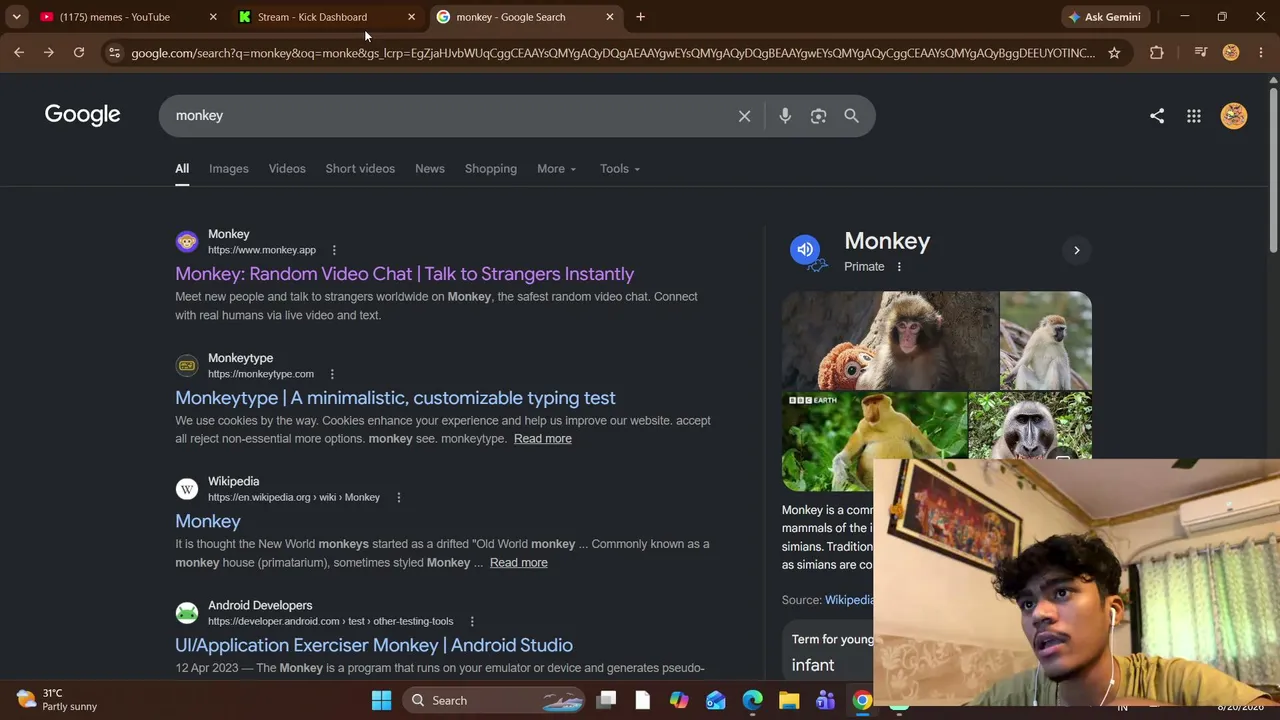Open the Chrome profile avatar in the toolbar
Image resolution: width=1280 pixels, height=720 pixels.
(1231, 53)
